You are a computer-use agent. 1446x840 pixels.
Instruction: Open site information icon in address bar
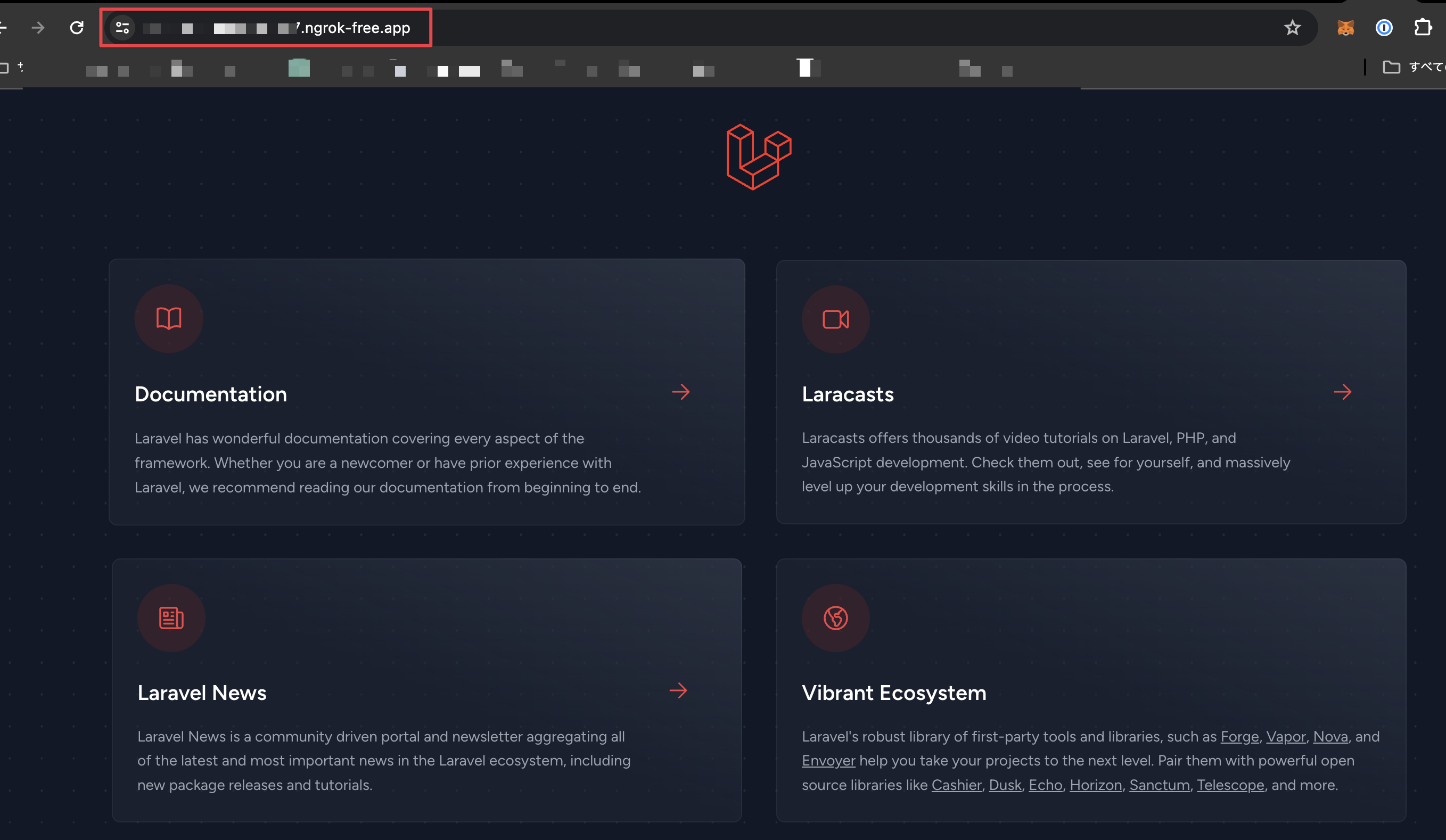(x=122, y=28)
